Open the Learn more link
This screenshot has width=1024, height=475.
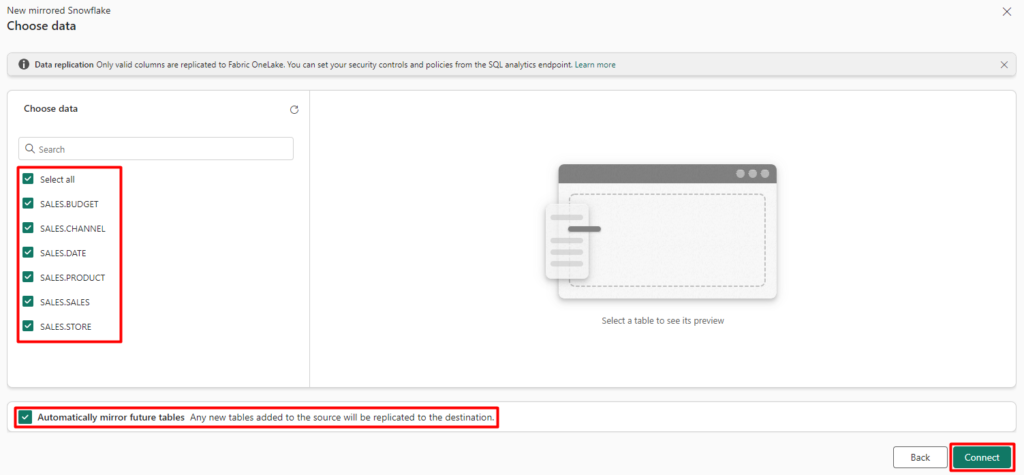[595, 65]
